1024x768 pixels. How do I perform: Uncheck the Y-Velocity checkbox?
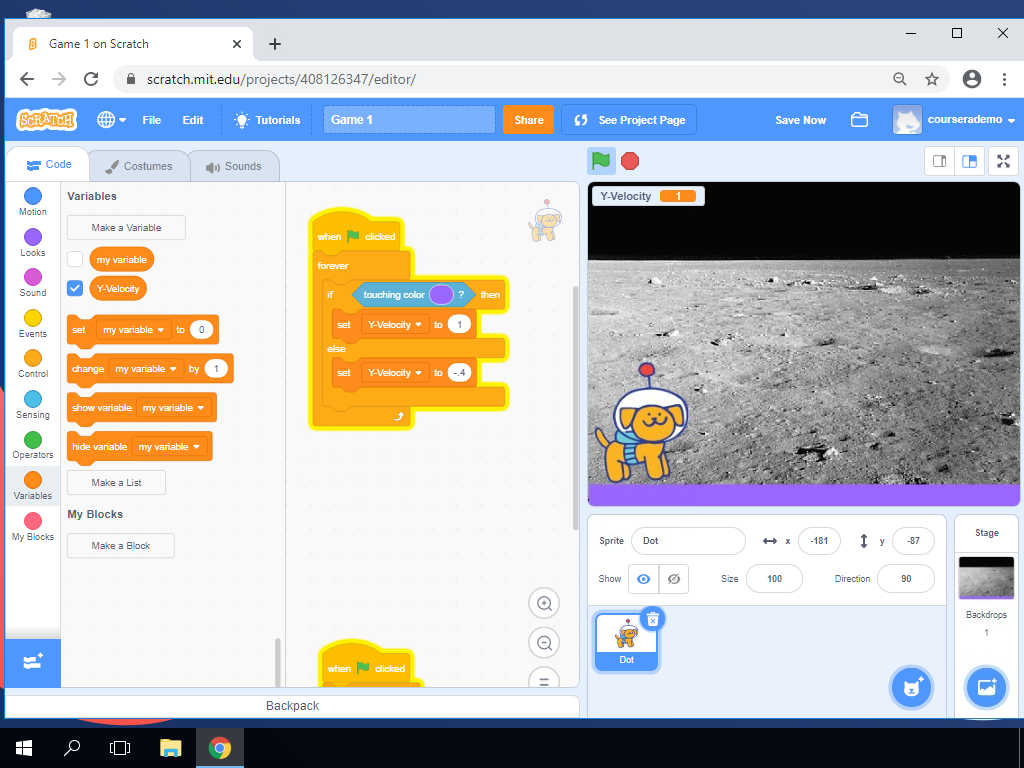tap(75, 288)
